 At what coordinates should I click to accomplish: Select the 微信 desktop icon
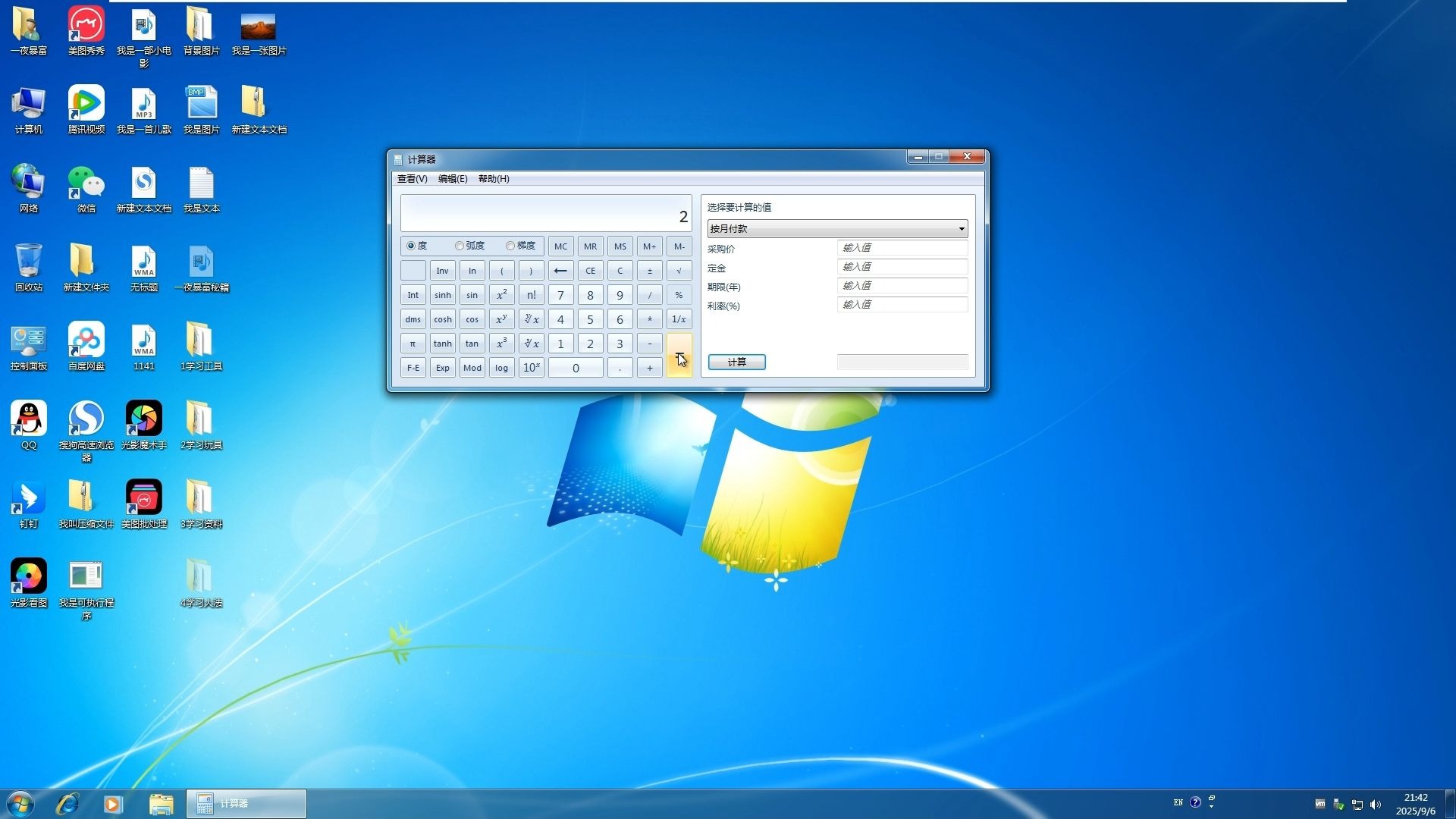tap(86, 189)
